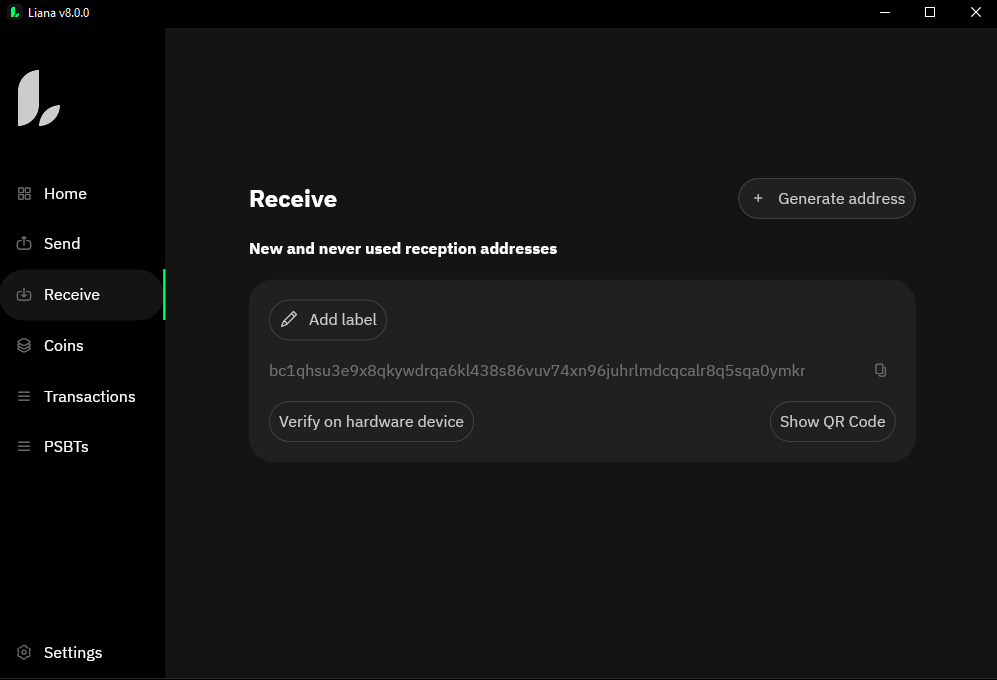Click the pencil icon beside Add label

coord(289,320)
